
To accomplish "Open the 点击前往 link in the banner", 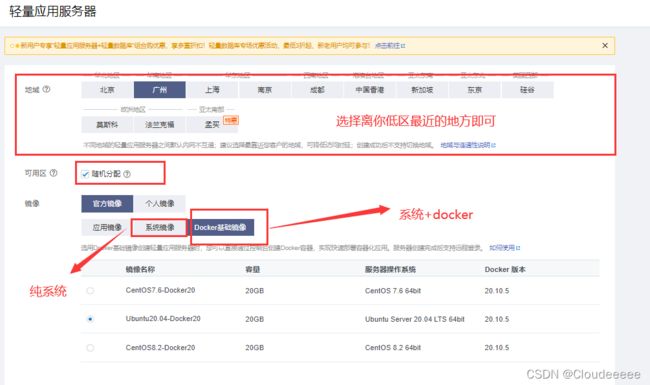I will (x=390, y=46).
